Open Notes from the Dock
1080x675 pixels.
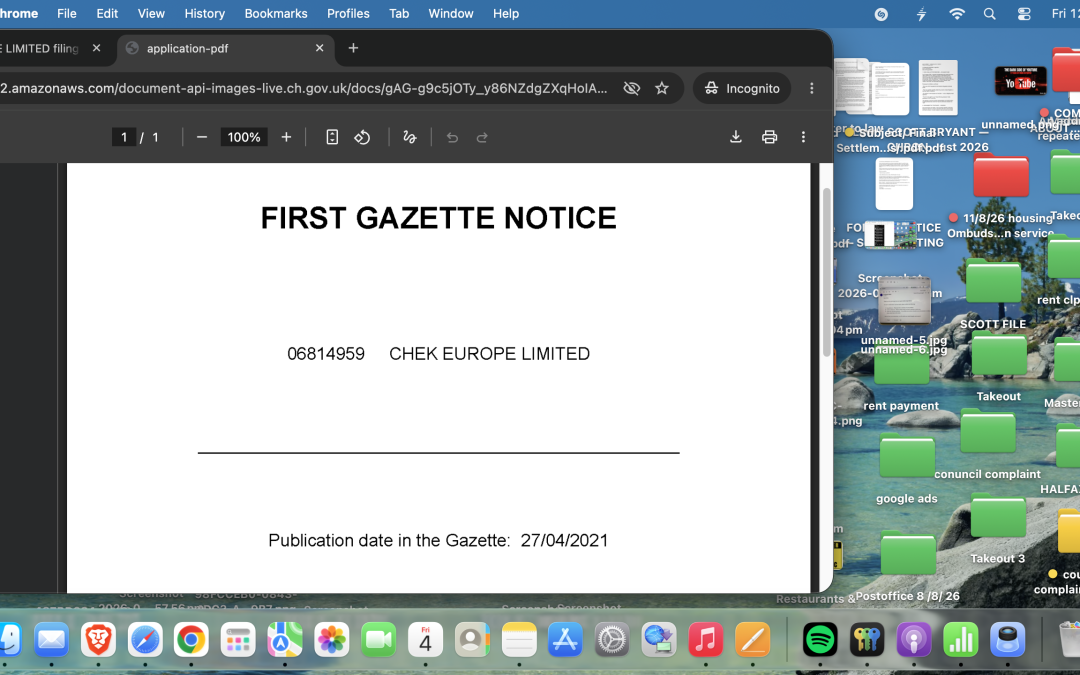tap(519, 640)
